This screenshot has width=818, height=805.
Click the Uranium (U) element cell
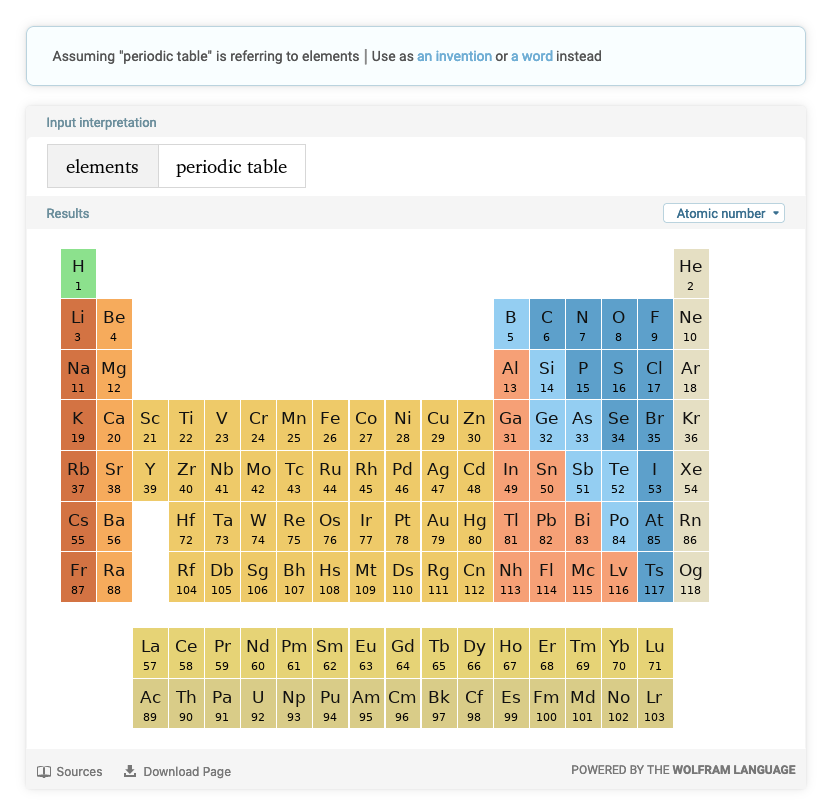click(258, 704)
